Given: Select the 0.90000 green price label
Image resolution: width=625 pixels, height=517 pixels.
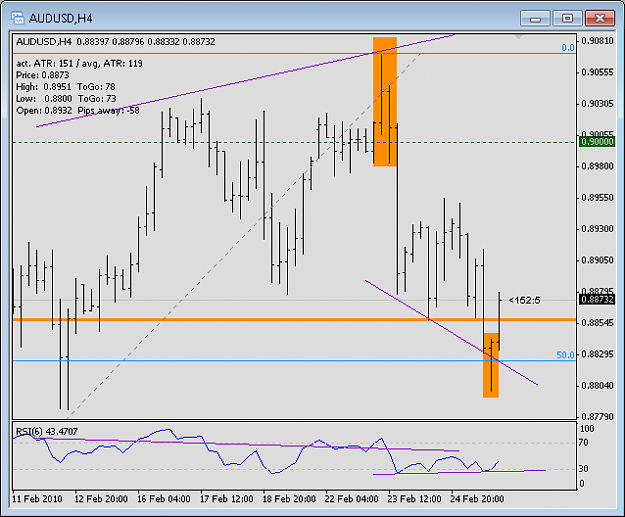Looking at the screenshot, I should (x=597, y=142).
